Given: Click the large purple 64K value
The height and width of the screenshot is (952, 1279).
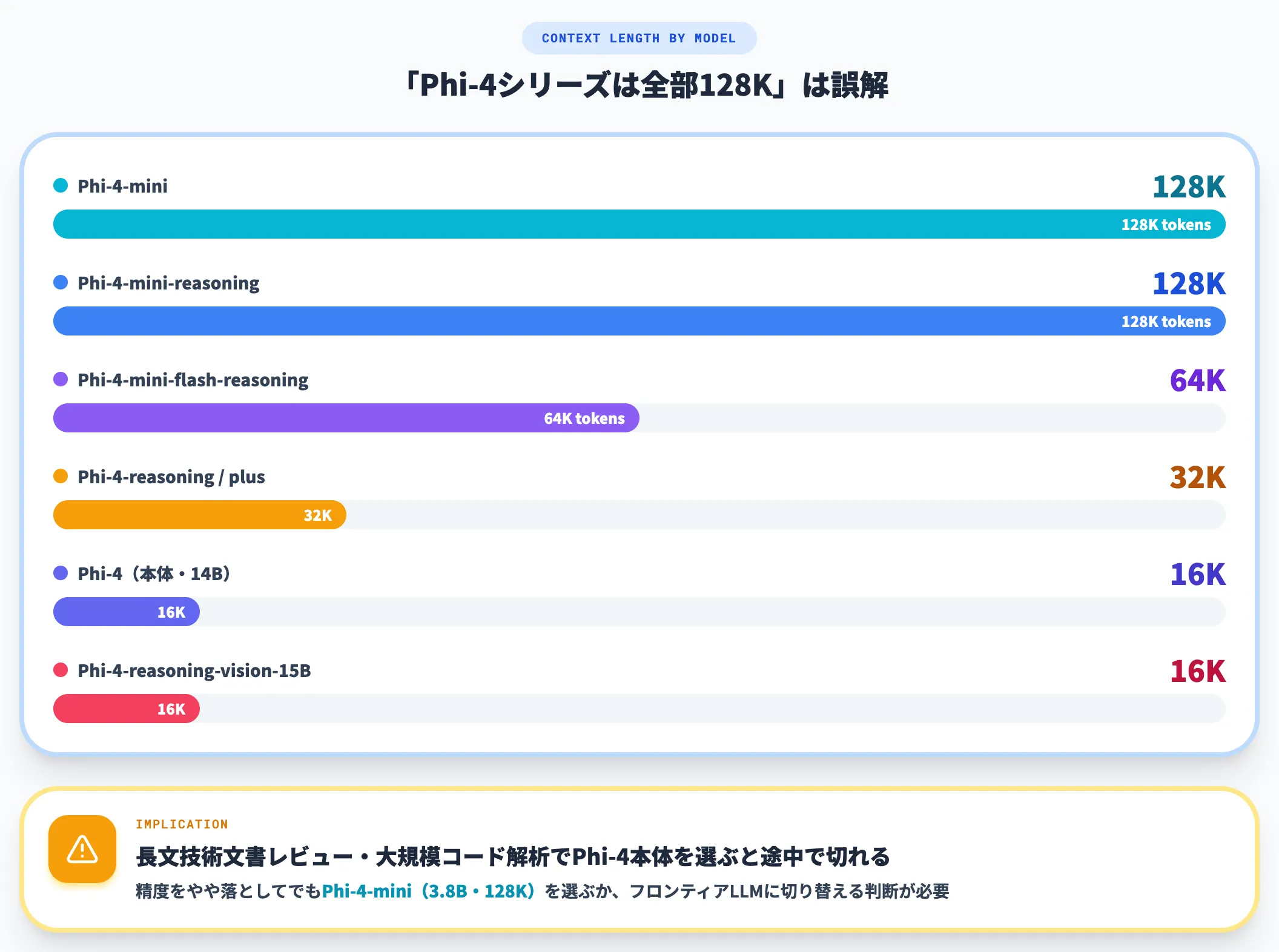Looking at the screenshot, I should (x=1198, y=380).
